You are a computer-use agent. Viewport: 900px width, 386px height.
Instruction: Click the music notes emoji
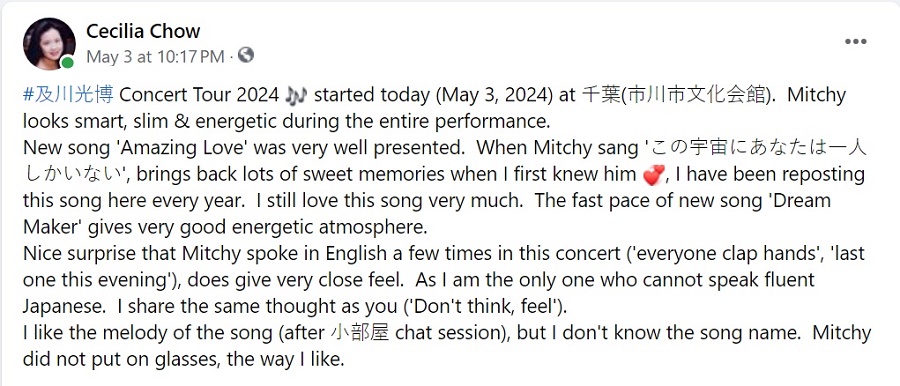[296, 95]
